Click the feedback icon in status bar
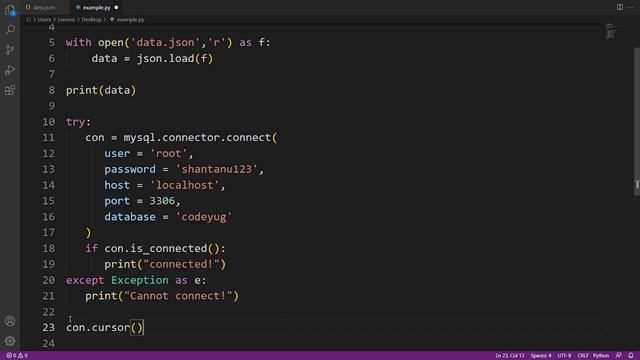The height and width of the screenshot is (360, 640). [619, 356]
